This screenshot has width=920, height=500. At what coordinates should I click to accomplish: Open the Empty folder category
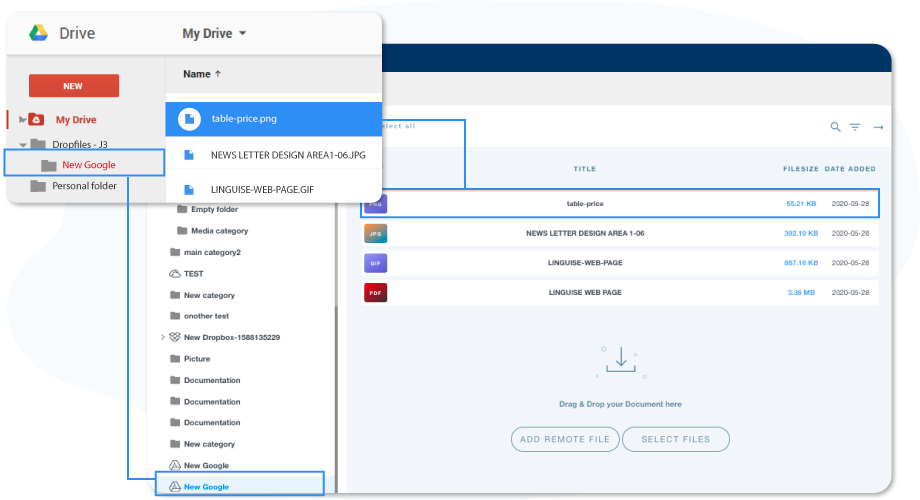pyautogui.click(x=214, y=210)
